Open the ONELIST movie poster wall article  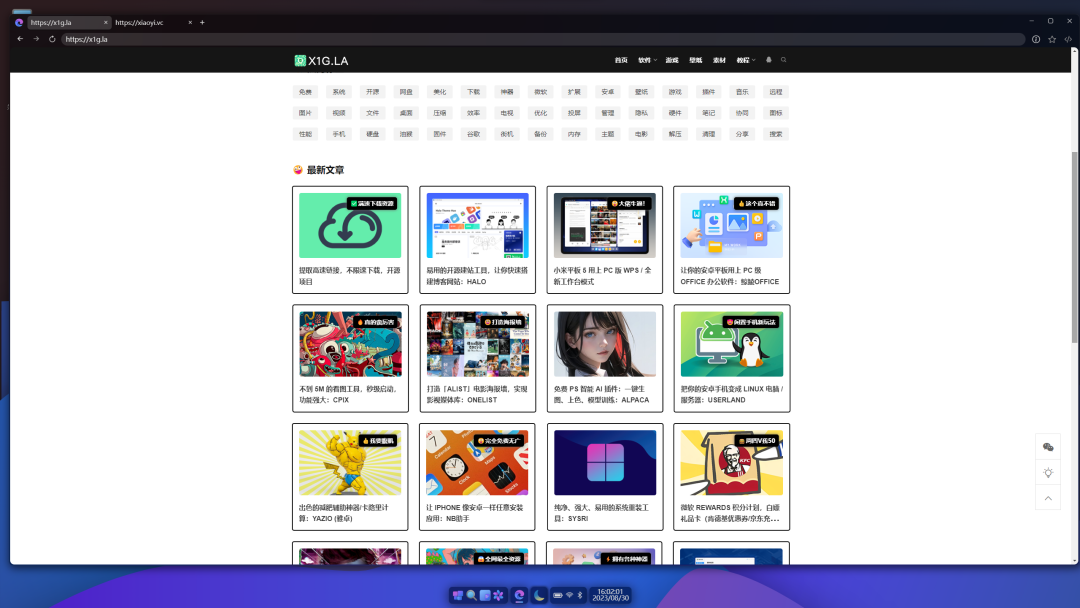point(477,358)
